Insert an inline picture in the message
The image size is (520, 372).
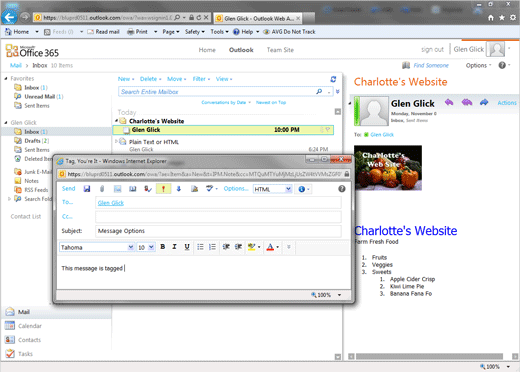click(117, 189)
